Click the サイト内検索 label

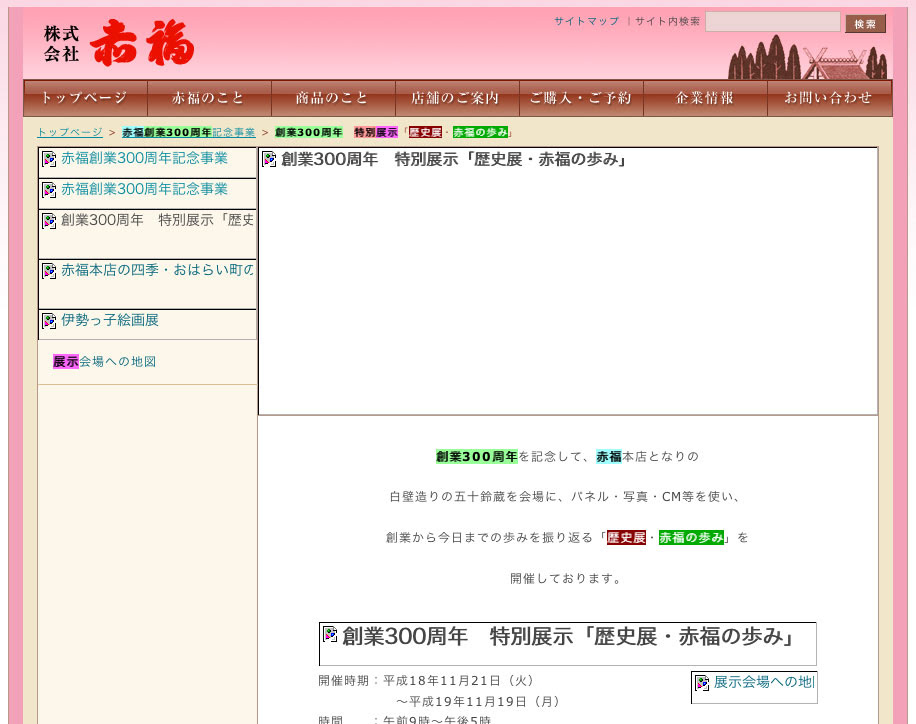pos(667,22)
